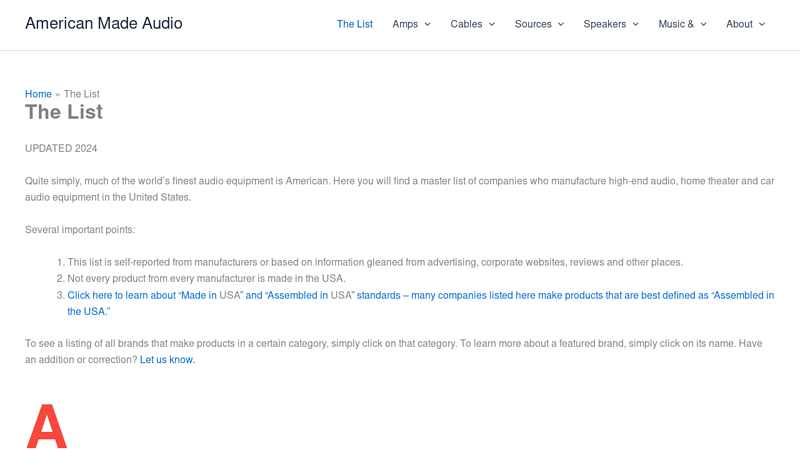Expand the chevron next to Speakers
This screenshot has width=800, height=450.
point(636,24)
